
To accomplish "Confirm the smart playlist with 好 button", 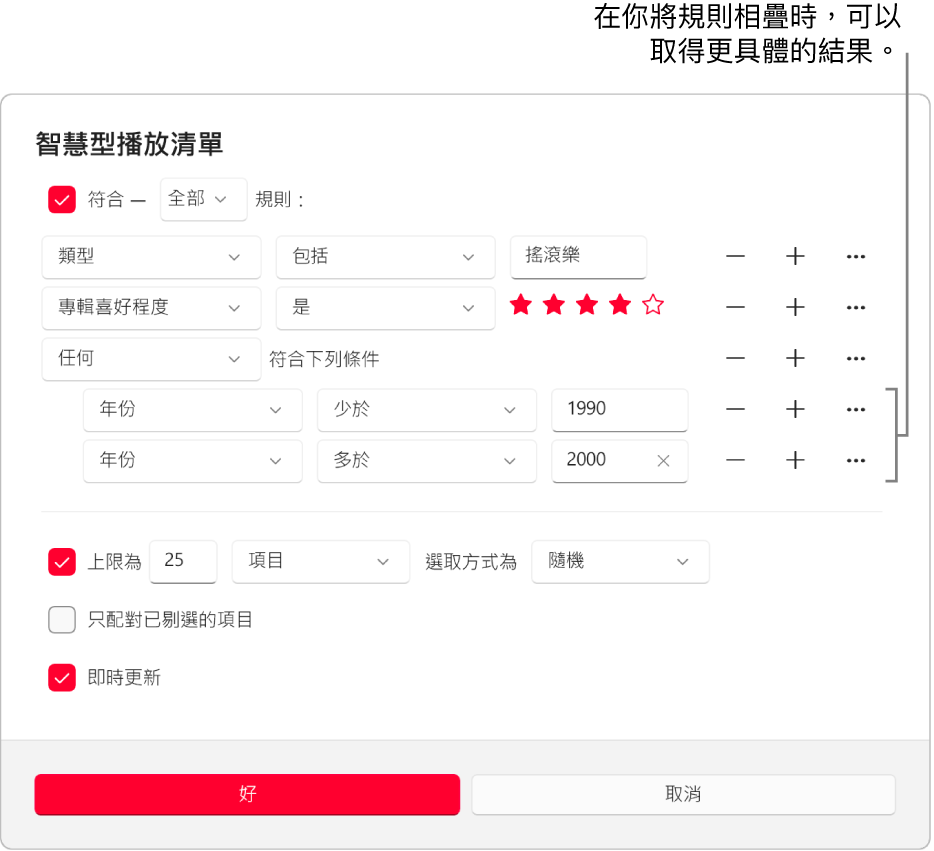I will click(247, 795).
